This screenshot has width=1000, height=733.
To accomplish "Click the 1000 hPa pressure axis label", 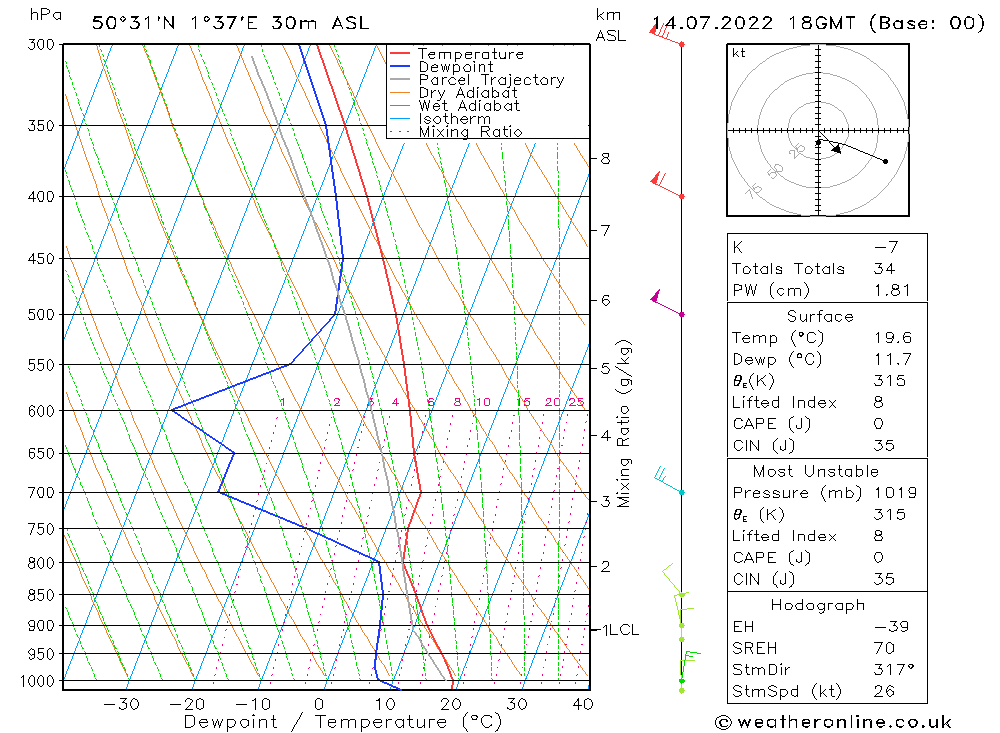I will click(38, 681).
